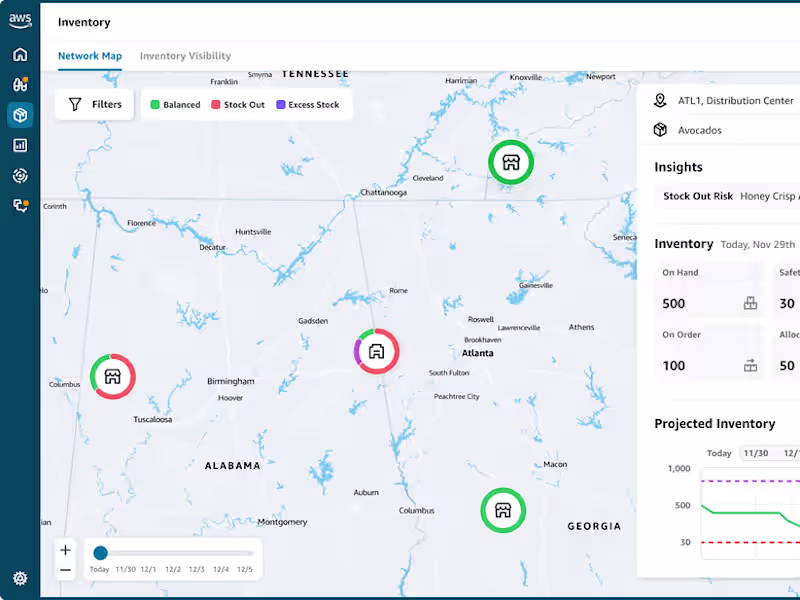Click the 11/30 timeline date marker
The height and width of the screenshot is (600, 800).
click(126, 569)
